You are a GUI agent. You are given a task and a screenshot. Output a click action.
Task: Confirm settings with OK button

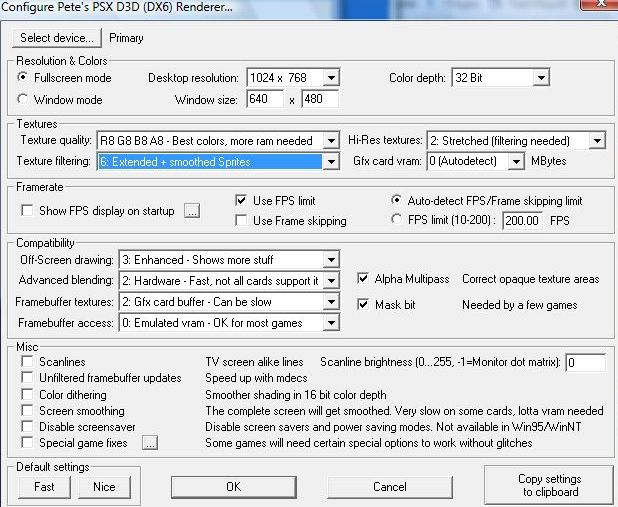click(234, 487)
